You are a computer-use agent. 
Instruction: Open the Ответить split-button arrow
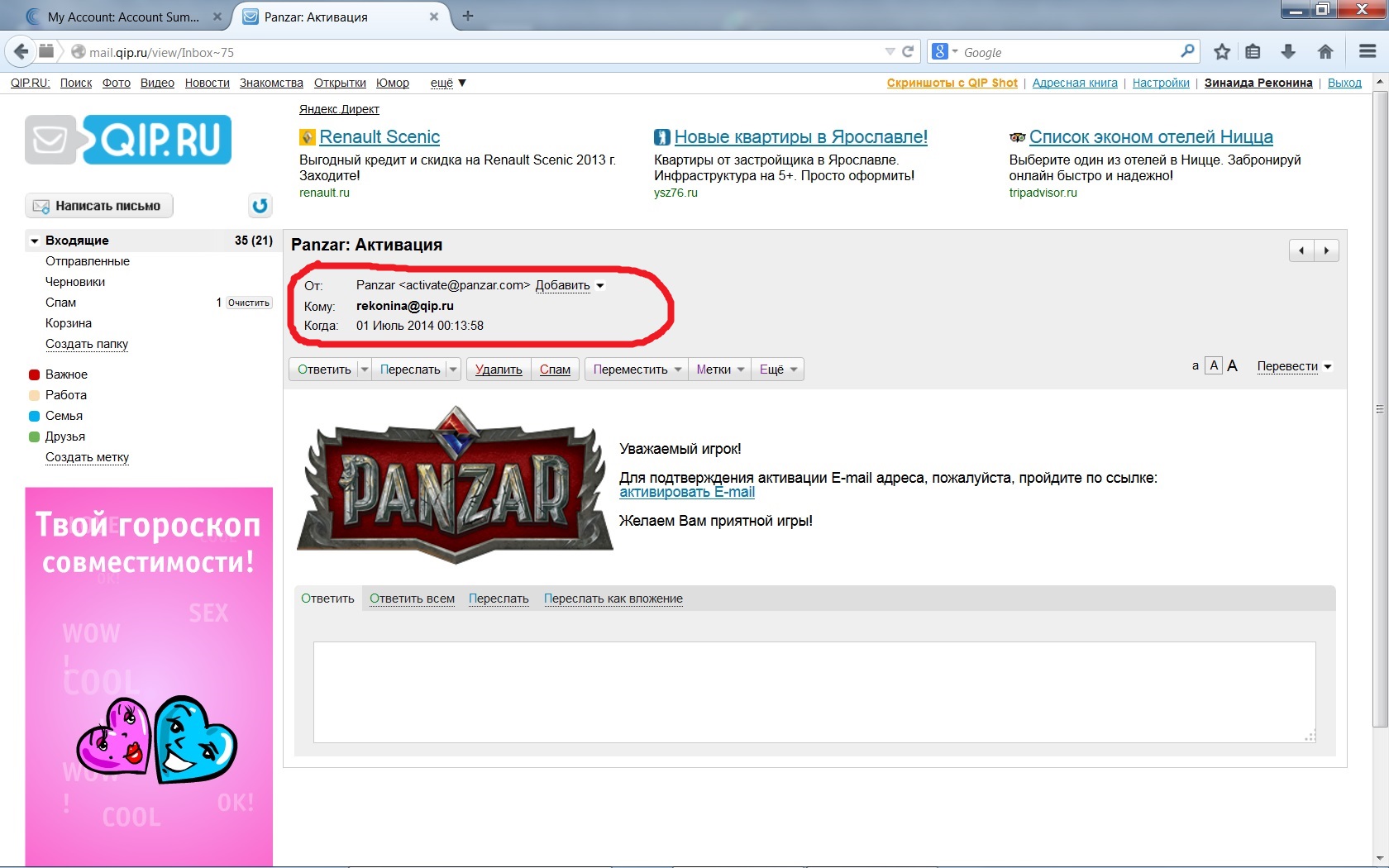[x=364, y=370]
